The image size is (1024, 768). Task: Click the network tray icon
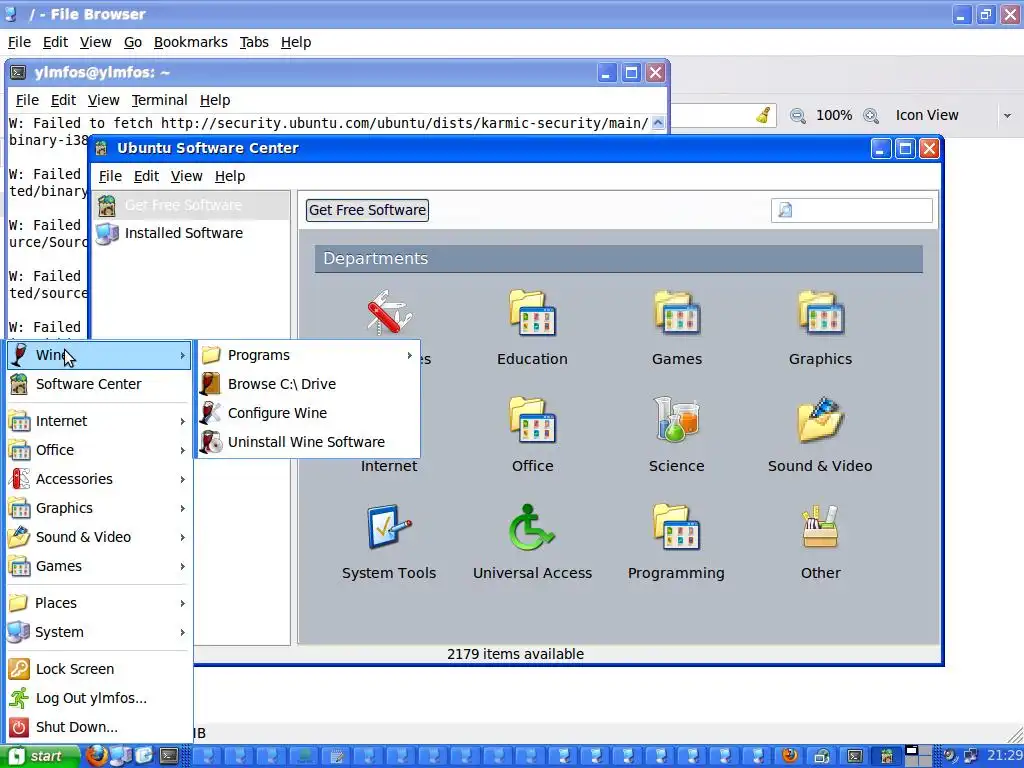(x=971, y=756)
